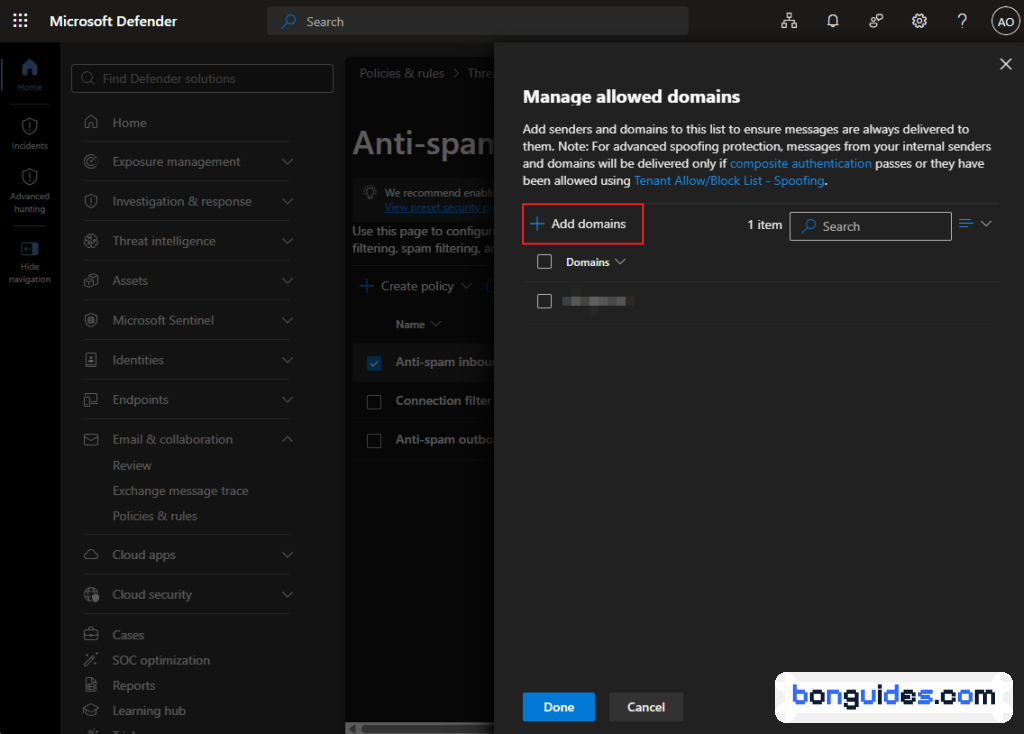This screenshot has height=734, width=1024.
Task: Check the Anti-spam outbound policy checkbox
Action: pos(374,441)
